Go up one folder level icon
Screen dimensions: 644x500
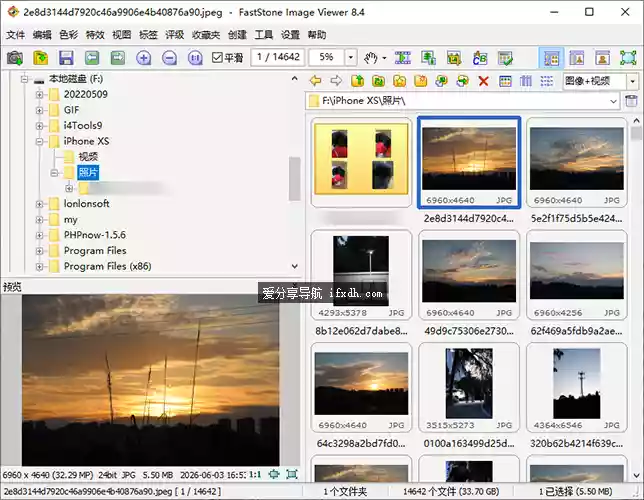pyautogui.click(x=358, y=81)
